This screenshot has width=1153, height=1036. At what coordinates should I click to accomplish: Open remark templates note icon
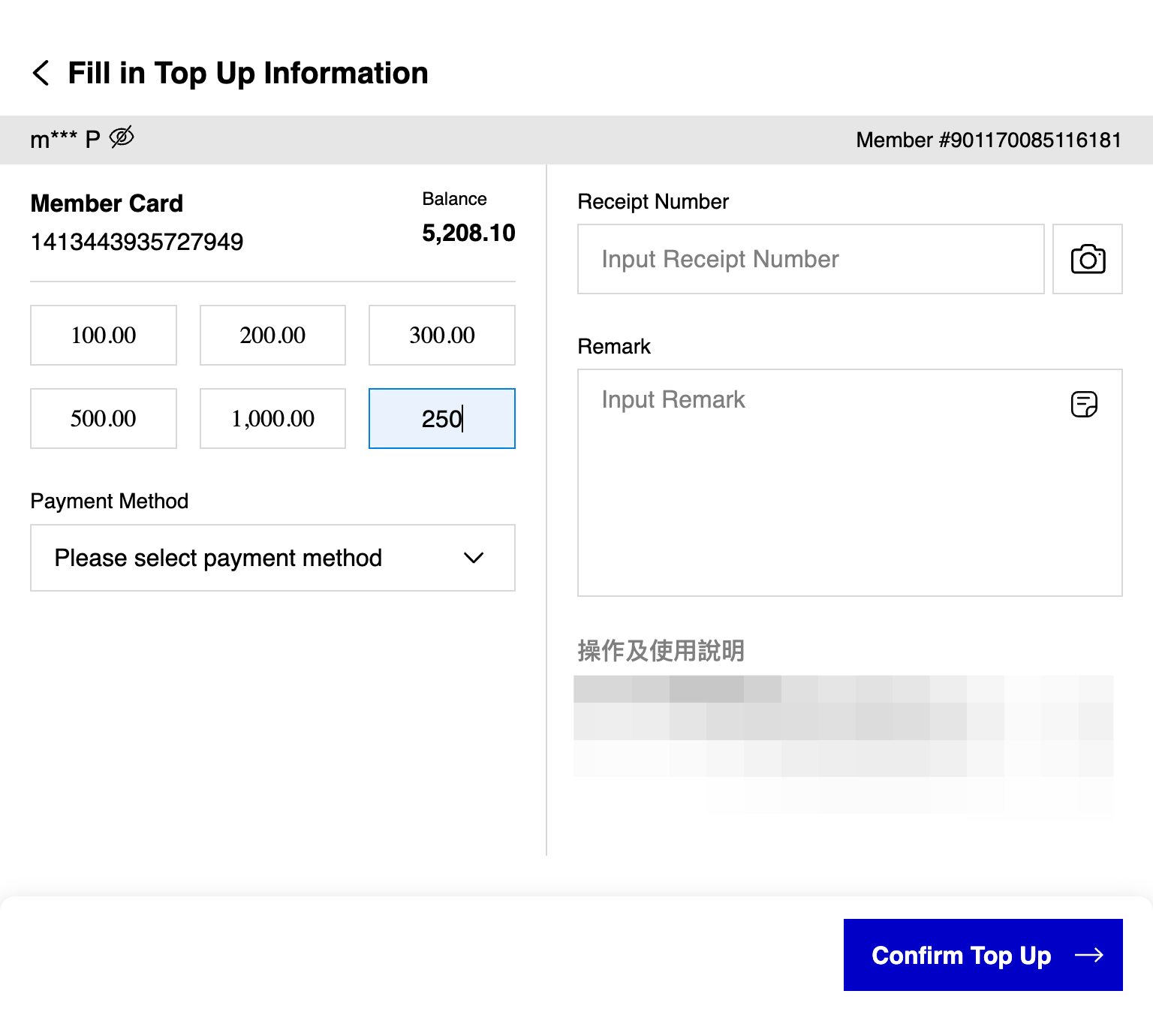[1084, 404]
